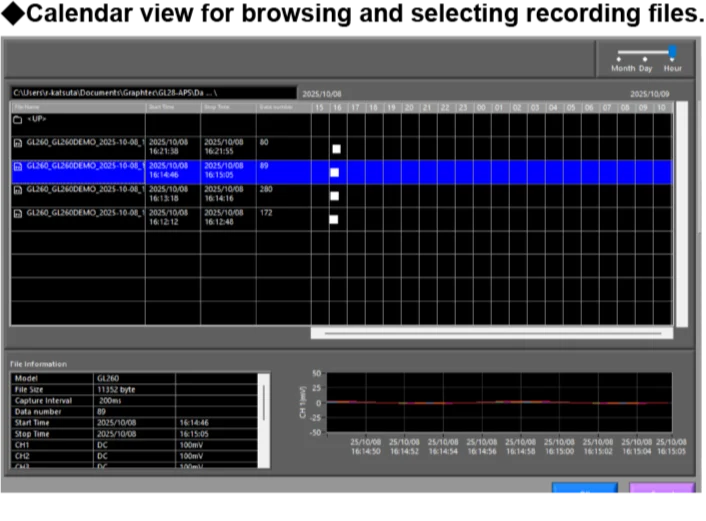Set timeline scale slider to Hour

[x=673, y=53]
